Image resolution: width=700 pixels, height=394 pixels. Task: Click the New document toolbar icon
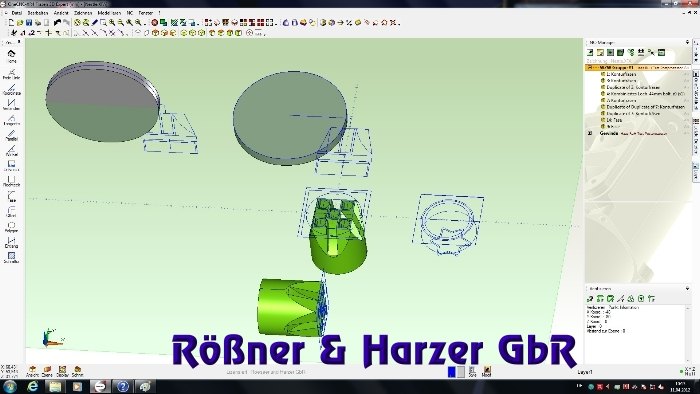[x=11, y=22]
